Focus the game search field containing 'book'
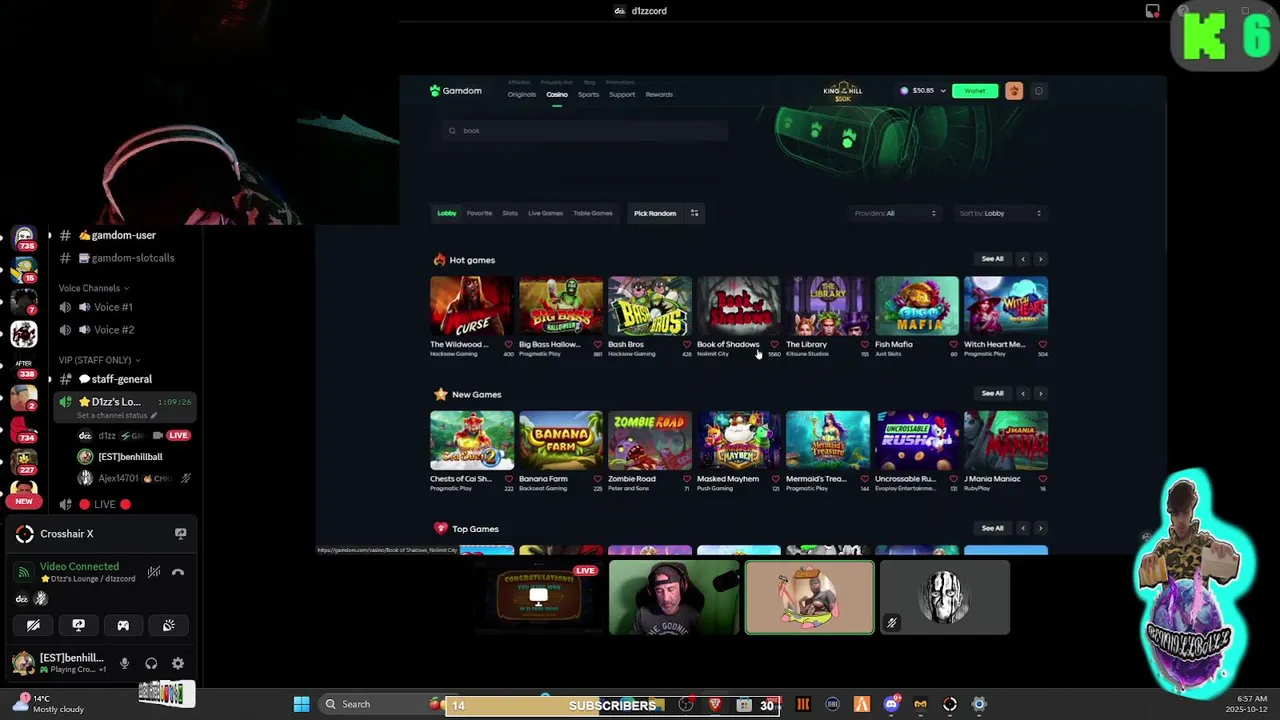This screenshot has height=720, width=1280. [585, 131]
